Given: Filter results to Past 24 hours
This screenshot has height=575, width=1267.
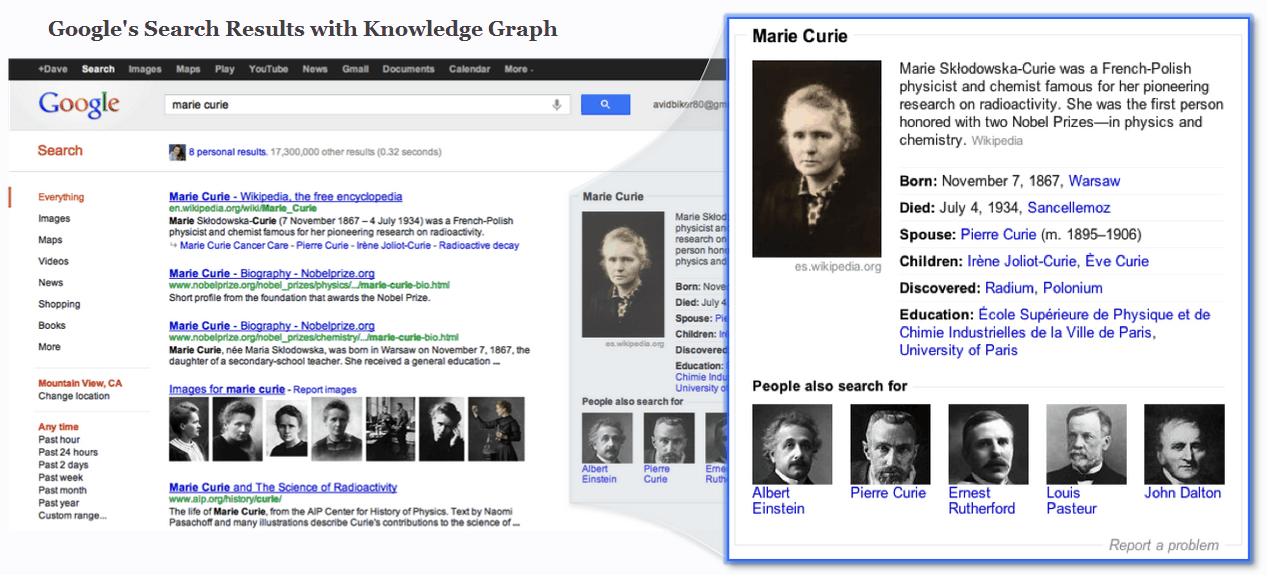Looking at the screenshot, I should point(68,452).
